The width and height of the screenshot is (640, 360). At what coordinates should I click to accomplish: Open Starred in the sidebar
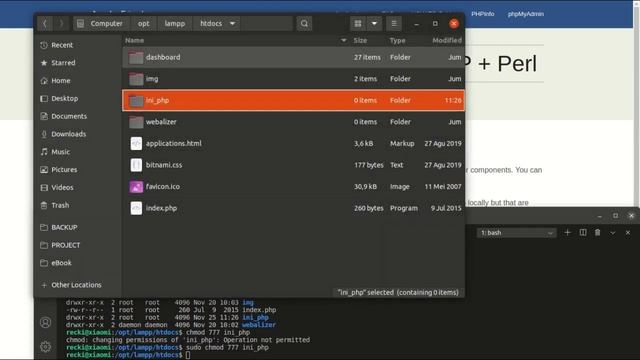point(63,63)
